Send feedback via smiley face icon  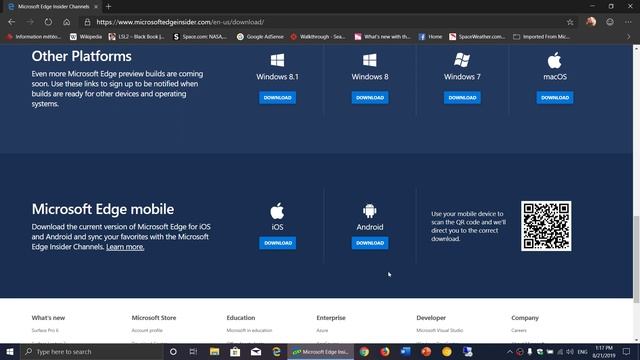click(610, 22)
